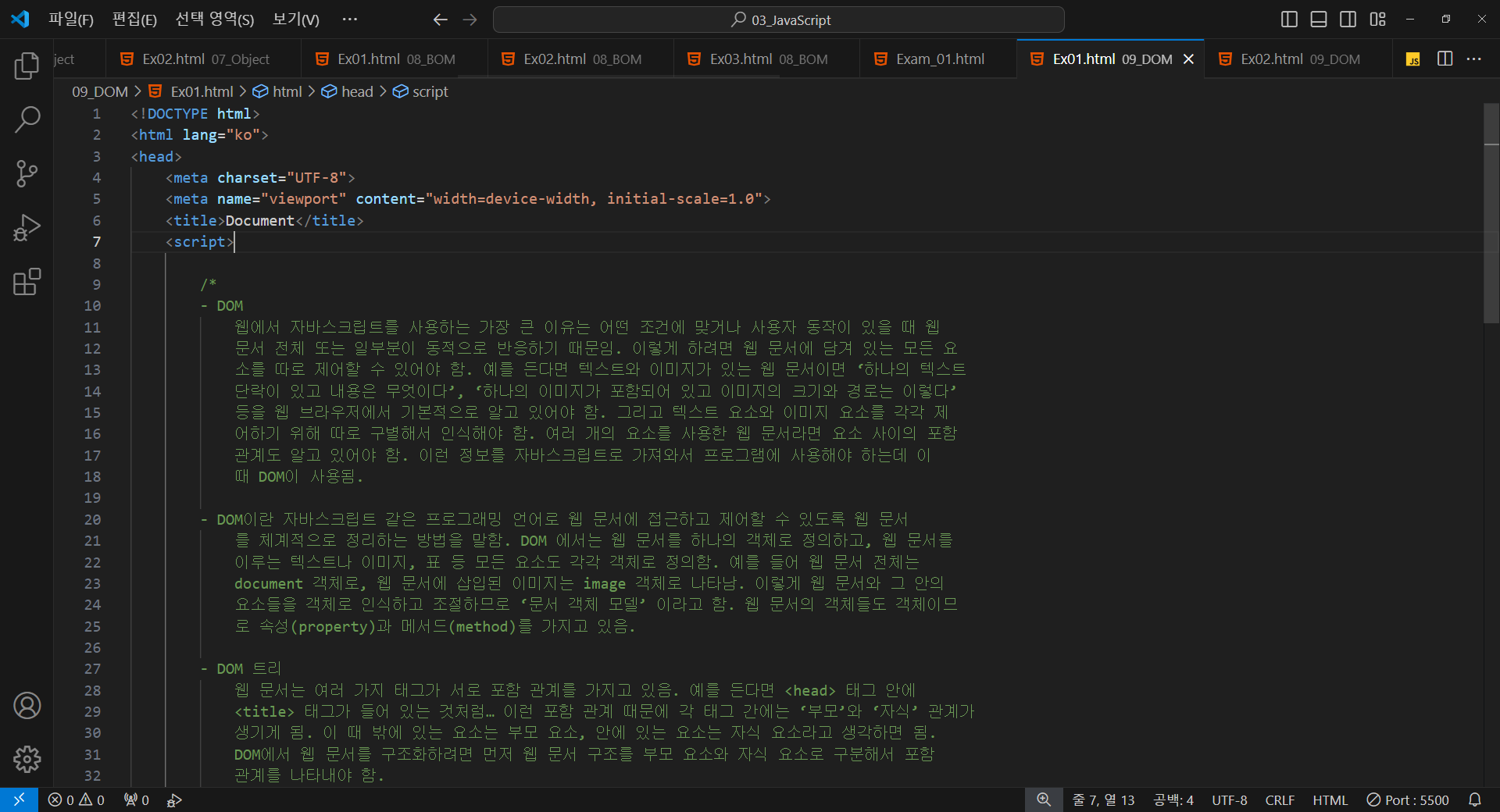The width and height of the screenshot is (1500, 812).
Task: Go back with the navigation arrow
Action: point(440,20)
